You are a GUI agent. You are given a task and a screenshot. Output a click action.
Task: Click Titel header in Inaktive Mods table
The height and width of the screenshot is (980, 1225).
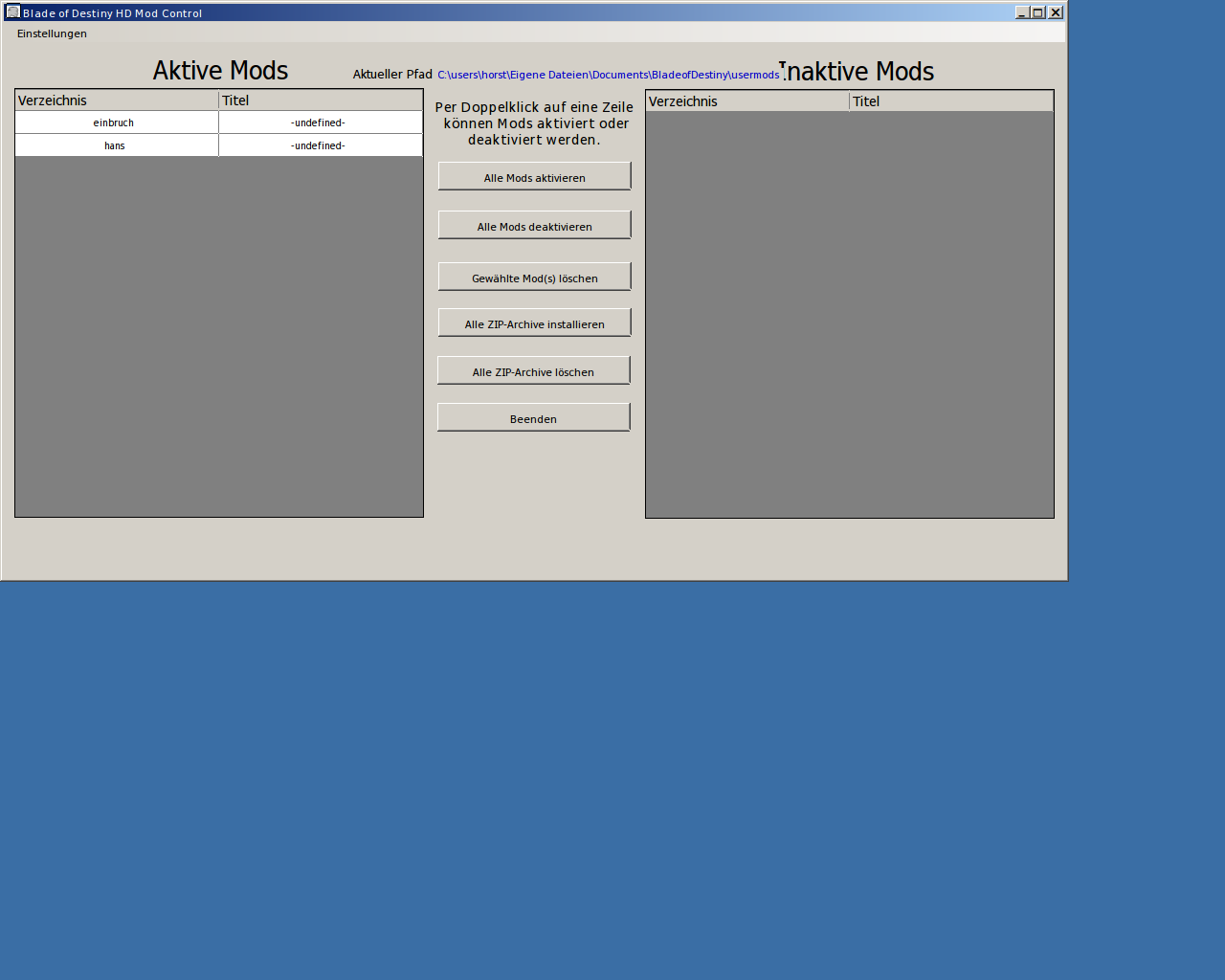pos(951,101)
